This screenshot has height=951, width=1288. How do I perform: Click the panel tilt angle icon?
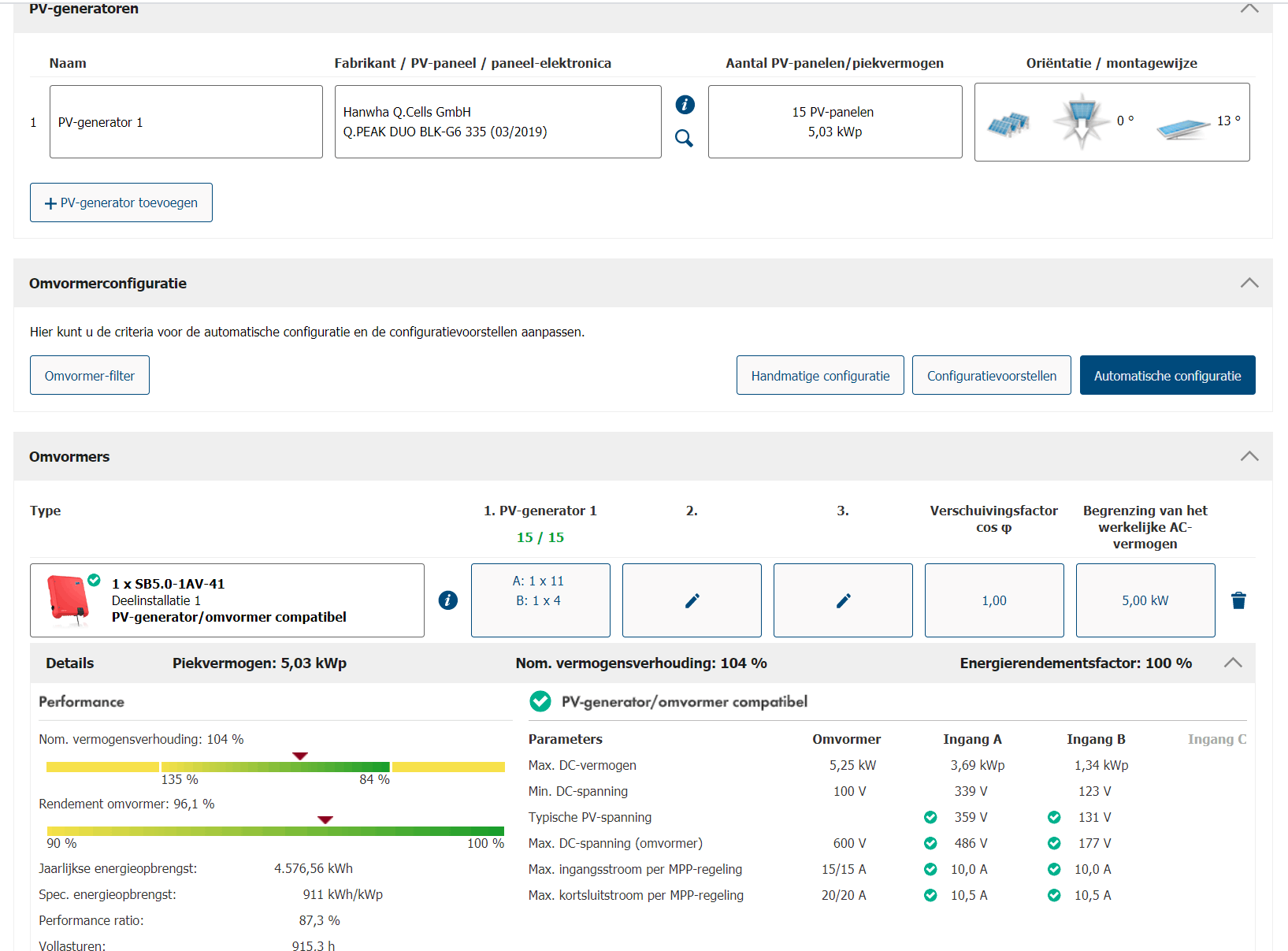click(1182, 128)
